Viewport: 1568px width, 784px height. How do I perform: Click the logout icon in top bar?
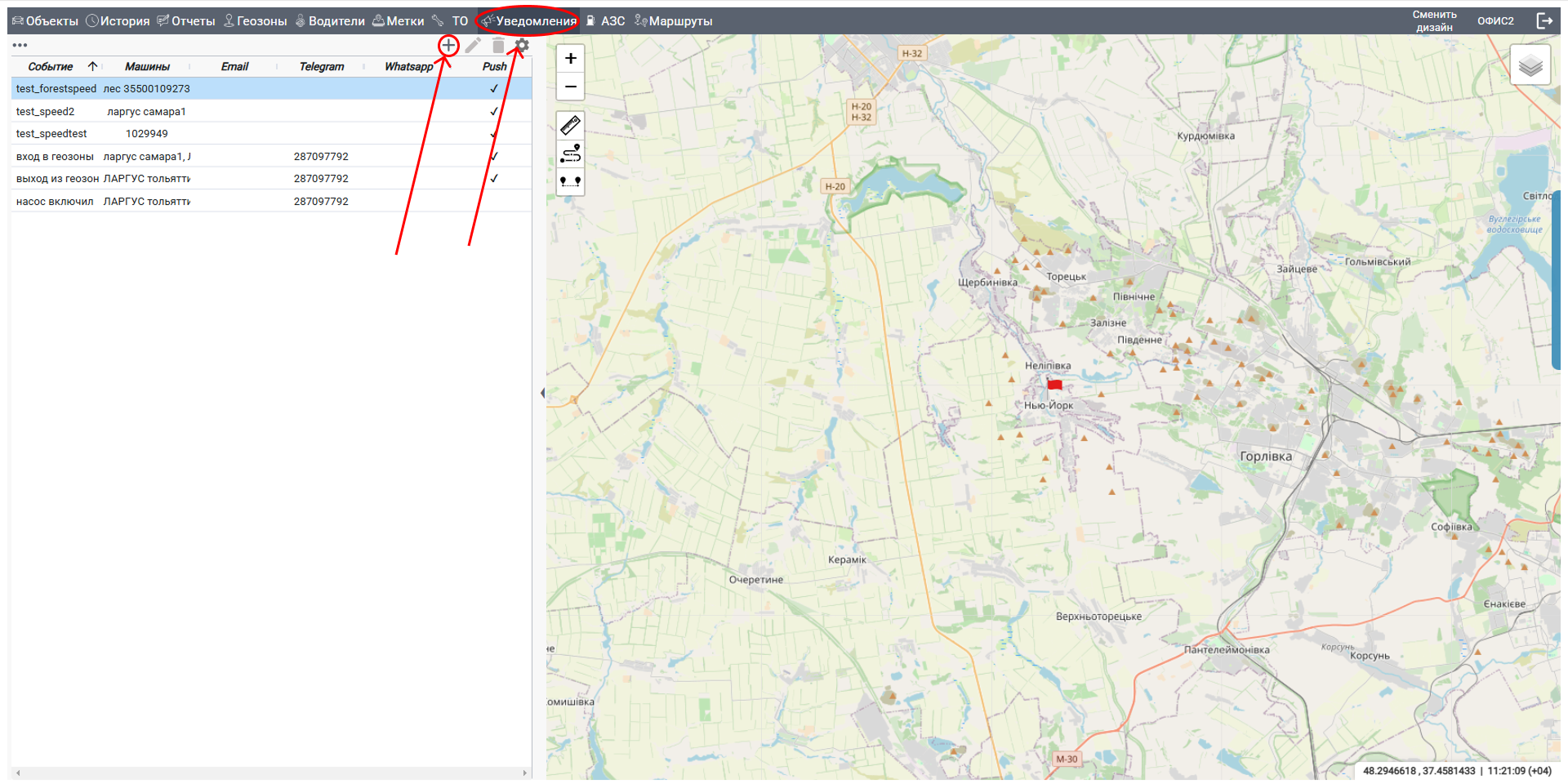coord(1543,21)
